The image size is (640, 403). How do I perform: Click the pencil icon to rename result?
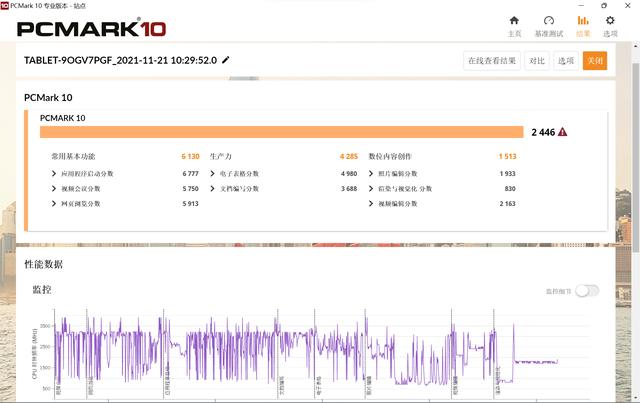[226, 60]
